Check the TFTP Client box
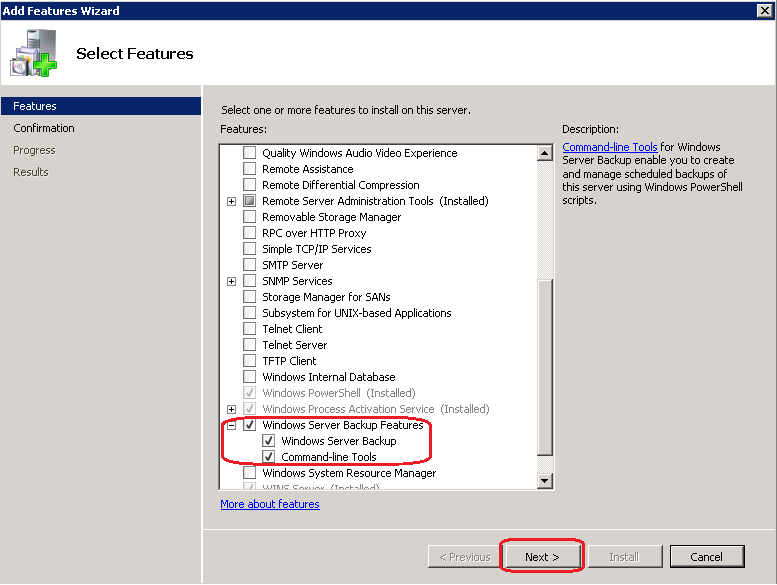The height and width of the screenshot is (585, 777). [249, 361]
